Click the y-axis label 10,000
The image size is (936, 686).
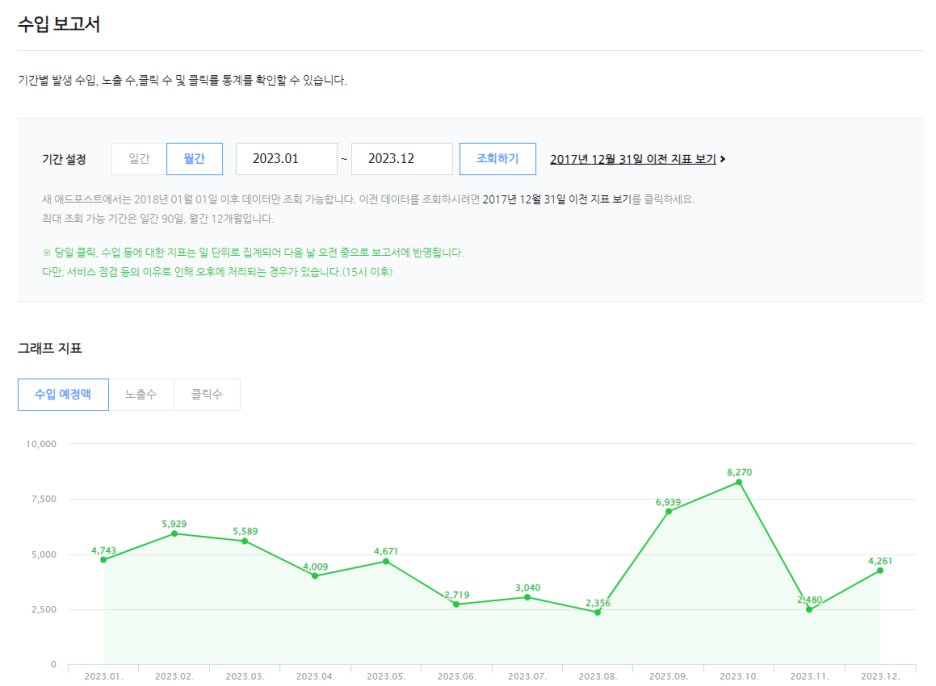click(x=41, y=444)
